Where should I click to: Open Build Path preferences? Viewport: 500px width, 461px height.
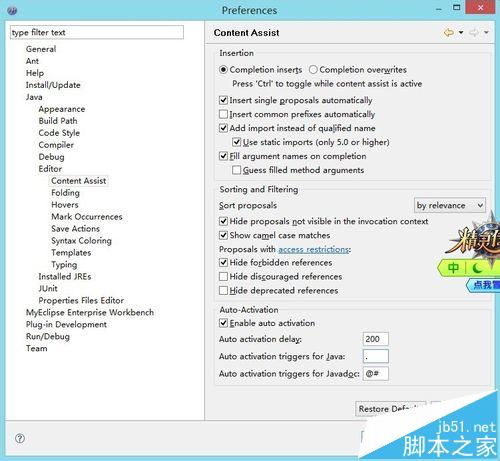point(58,121)
